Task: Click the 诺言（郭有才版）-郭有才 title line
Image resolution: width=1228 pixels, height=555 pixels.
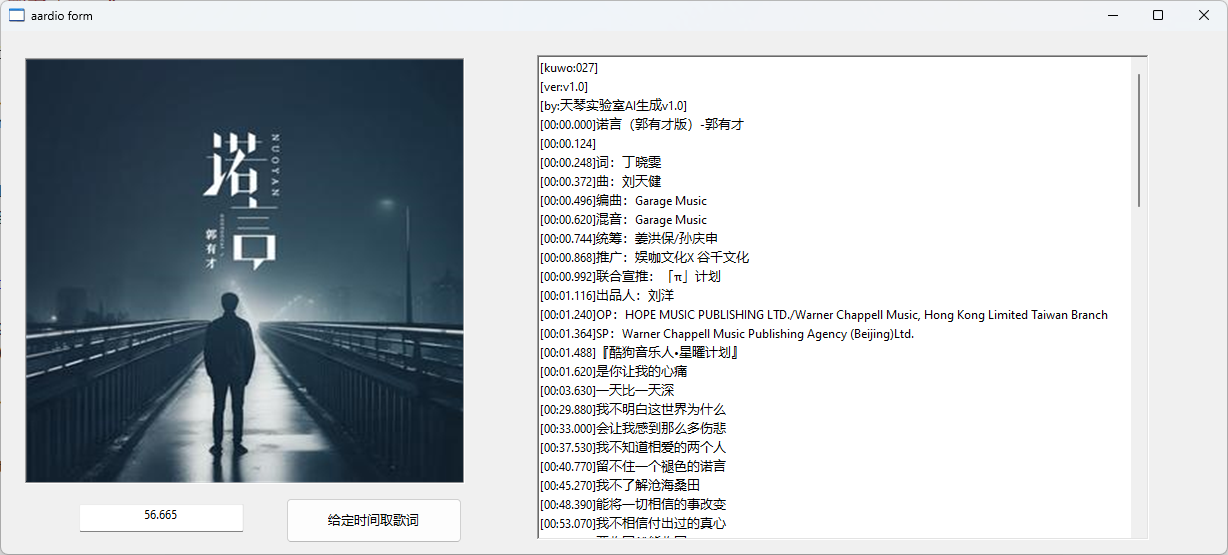Action: [x=642, y=125]
